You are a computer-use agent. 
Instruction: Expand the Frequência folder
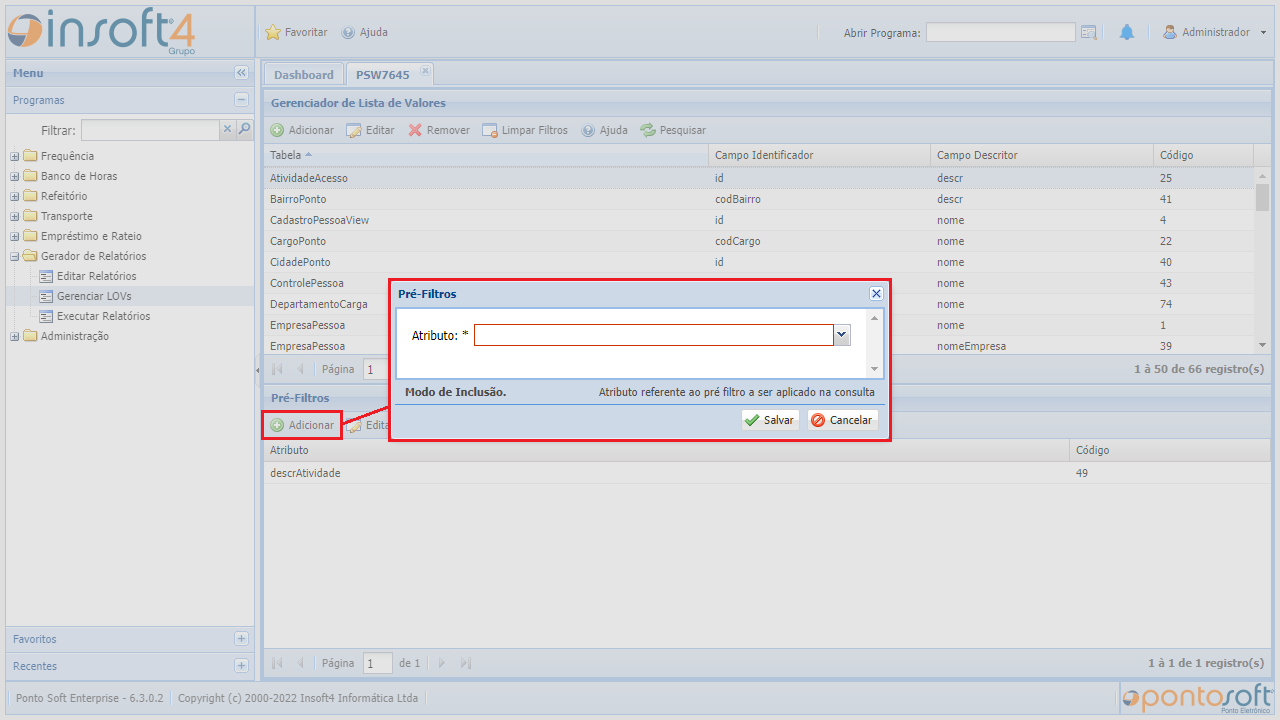click(x=15, y=156)
